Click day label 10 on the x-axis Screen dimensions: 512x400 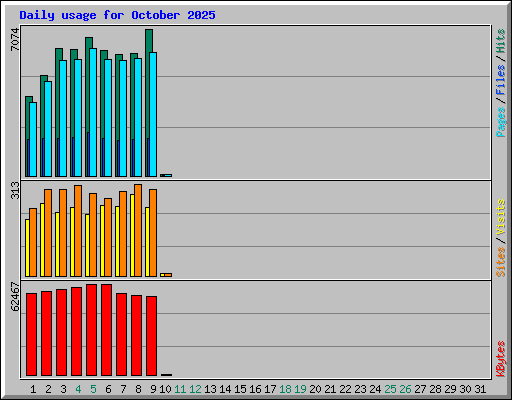click(165, 389)
